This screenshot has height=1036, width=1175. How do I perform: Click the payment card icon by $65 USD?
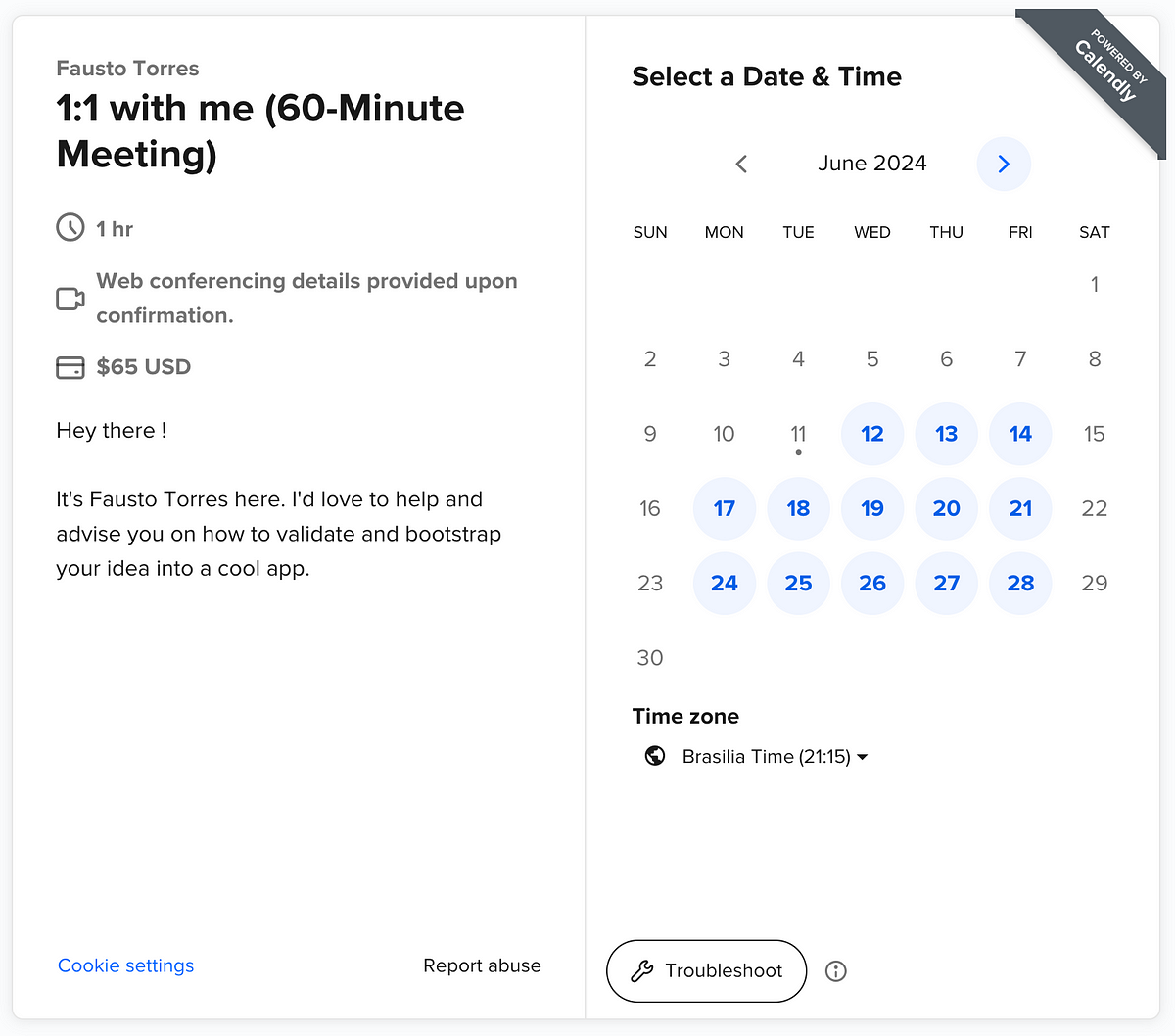click(70, 368)
